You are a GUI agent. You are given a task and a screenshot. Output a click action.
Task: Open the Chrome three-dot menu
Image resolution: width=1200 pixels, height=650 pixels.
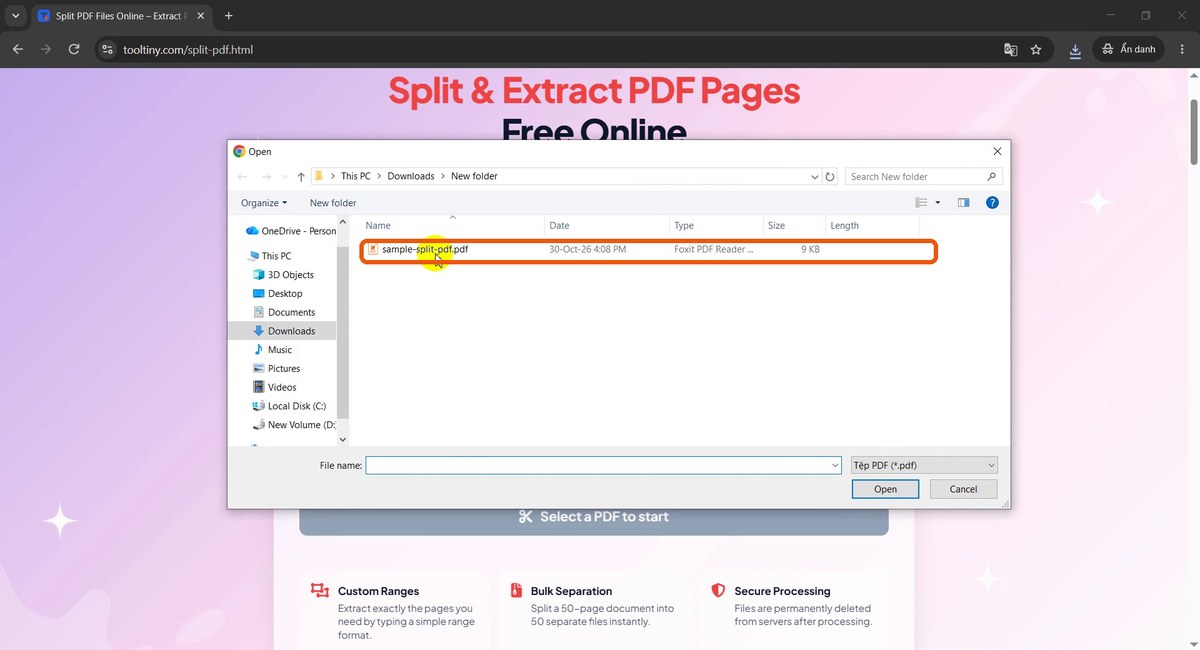pos(1182,49)
